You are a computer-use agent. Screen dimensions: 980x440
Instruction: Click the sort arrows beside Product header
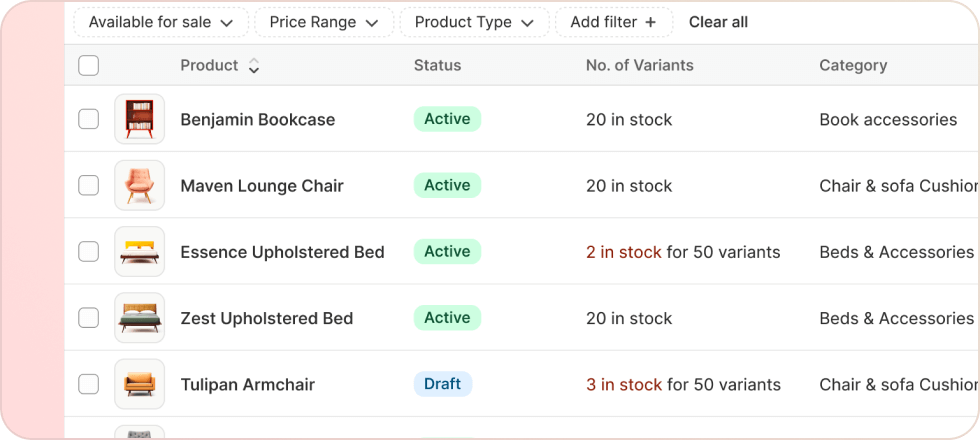[x=254, y=66]
